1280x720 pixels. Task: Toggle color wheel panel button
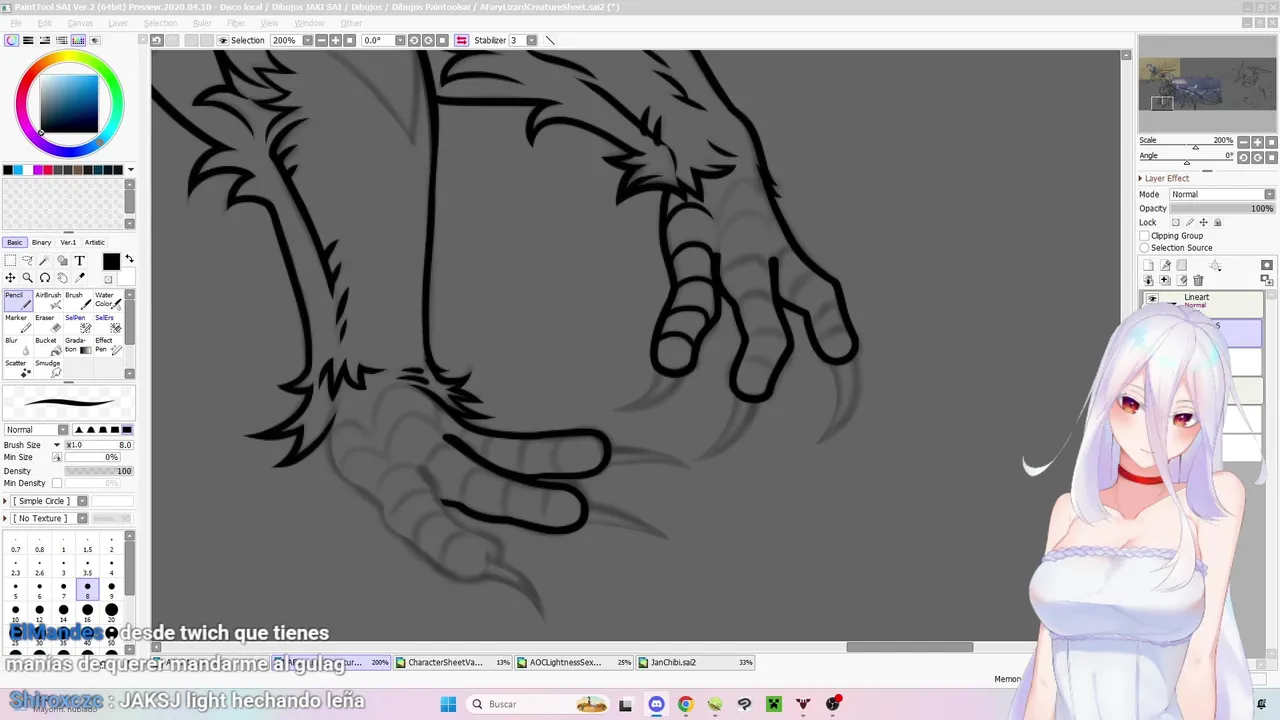[11, 40]
